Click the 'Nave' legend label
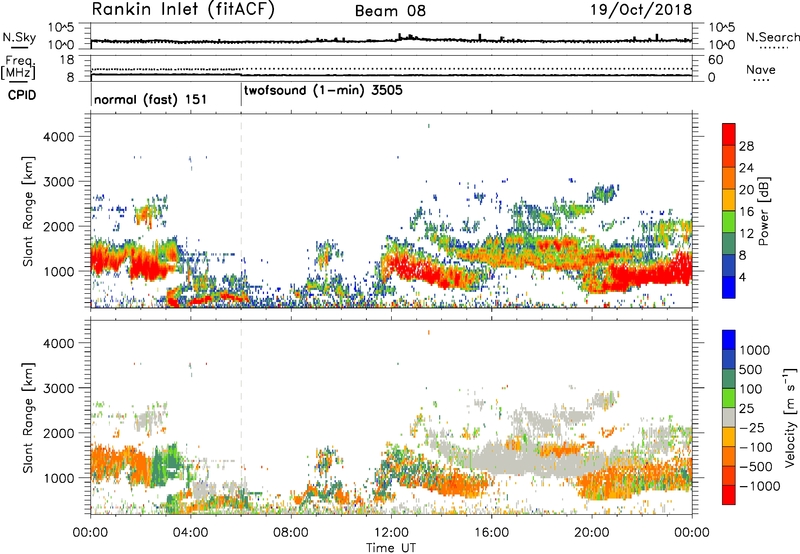The width and height of the screenshot is (800, 554). click(x=760, y=70)
